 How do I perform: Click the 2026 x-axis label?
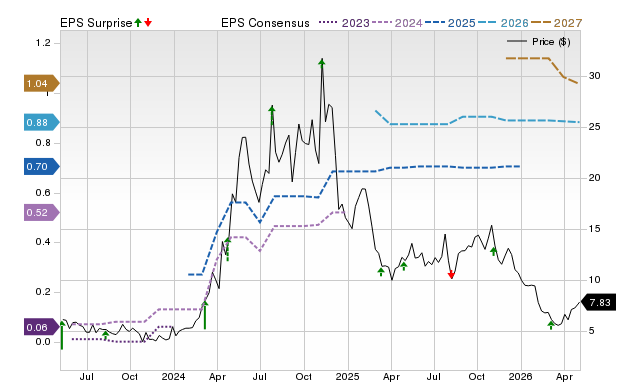tap(520, 376)
